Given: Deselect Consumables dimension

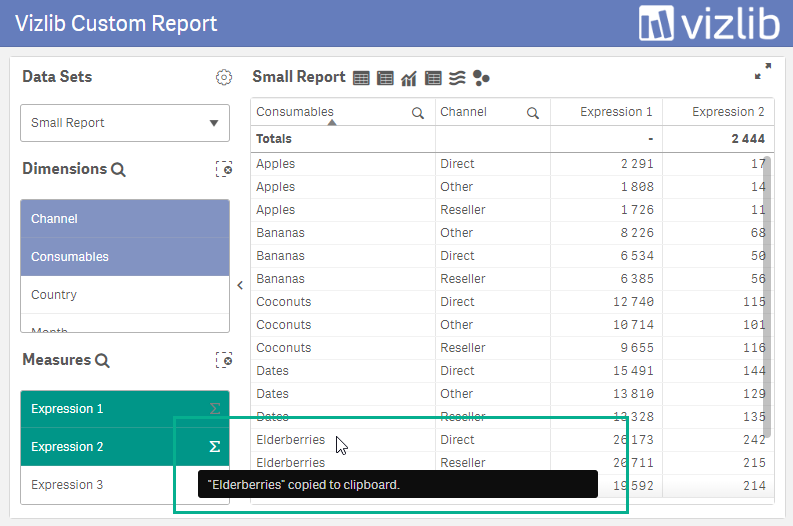Looking at the screenshot, I should coord(125,257).
